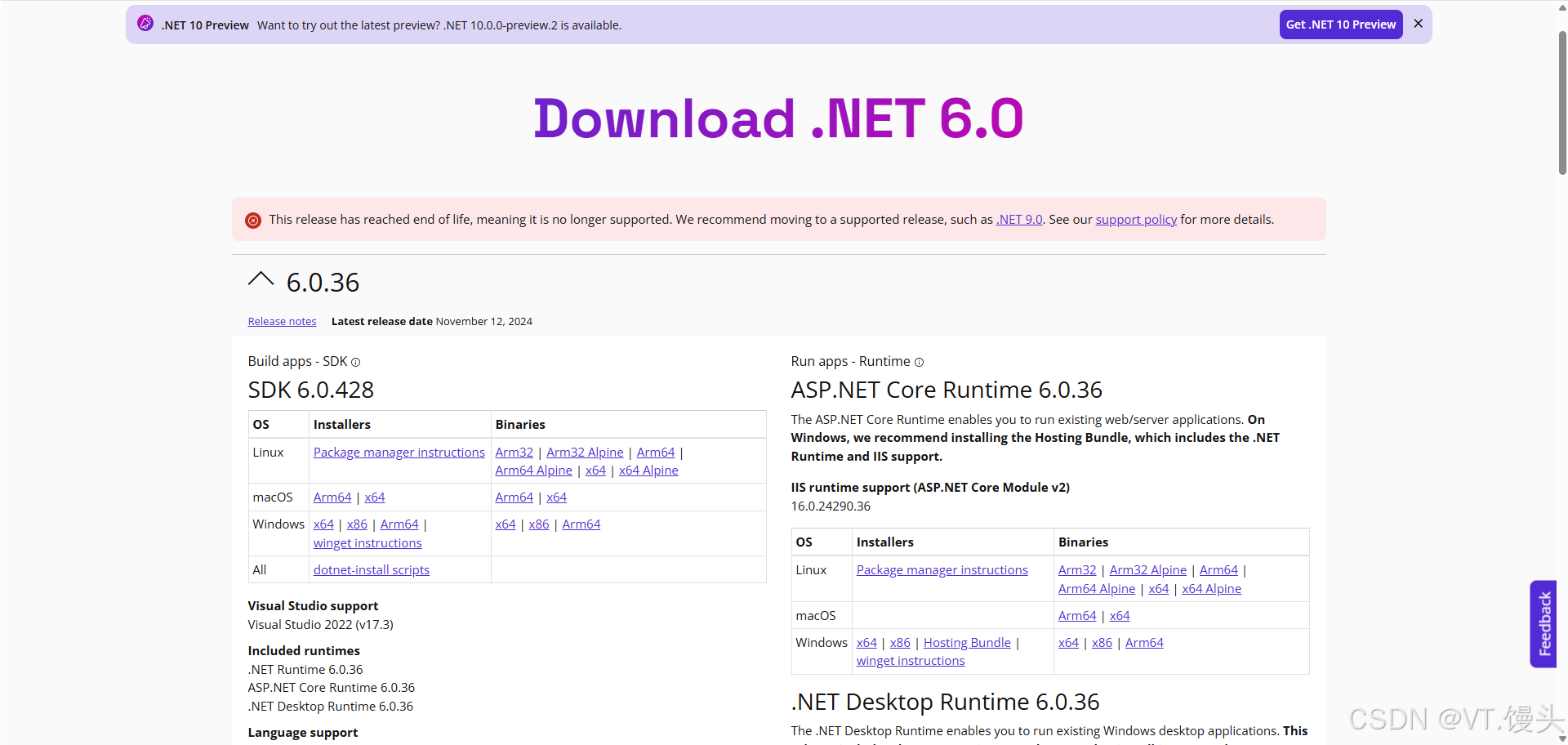Download SDK Windows x86 installer
The width and height of the screenshot is (1568, 745).
click(x=357, y=524)
